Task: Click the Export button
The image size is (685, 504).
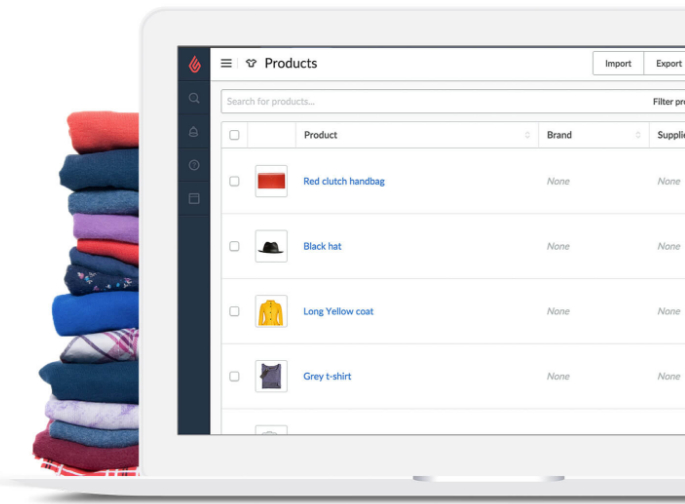Action: (667, 64)
